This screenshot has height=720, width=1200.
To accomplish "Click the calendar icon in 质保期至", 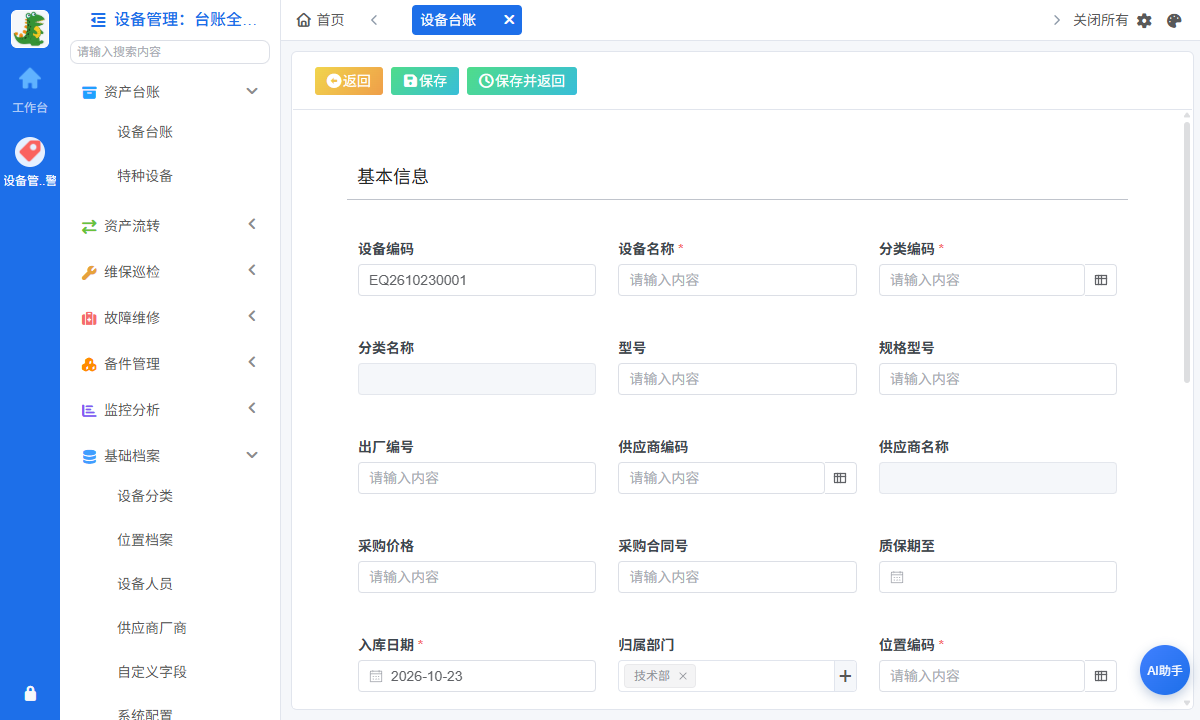I will coord(897,577).
